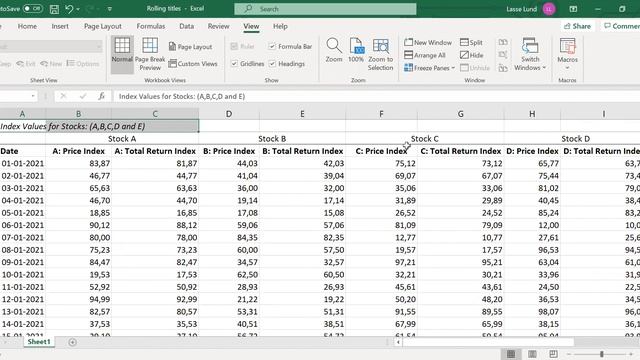This screenshot has width=640, height=360.
Task: Click the formula bar text field
Action: click(376, 96)
